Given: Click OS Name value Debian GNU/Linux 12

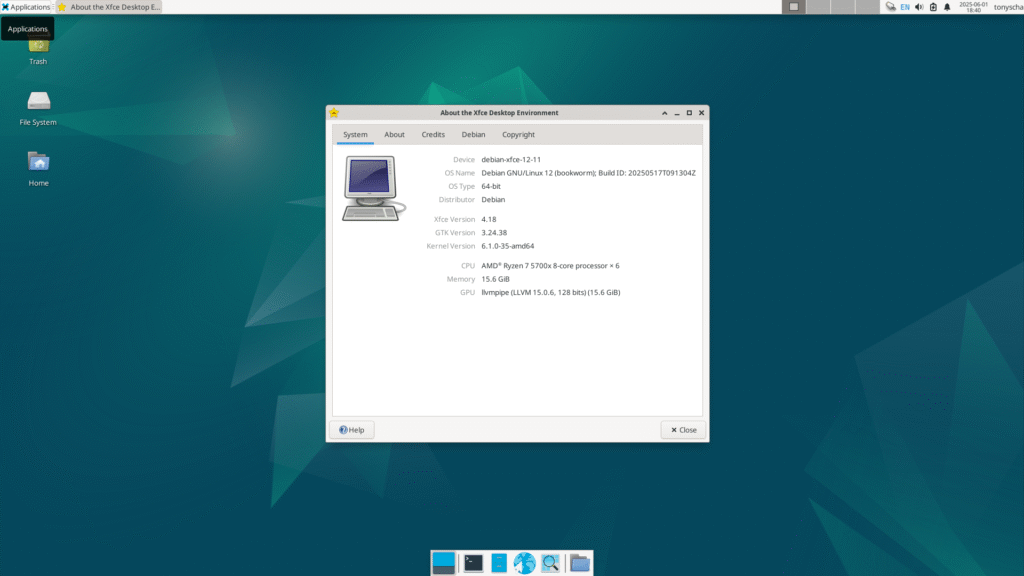Looking at the screenshot, I should 588,173.
